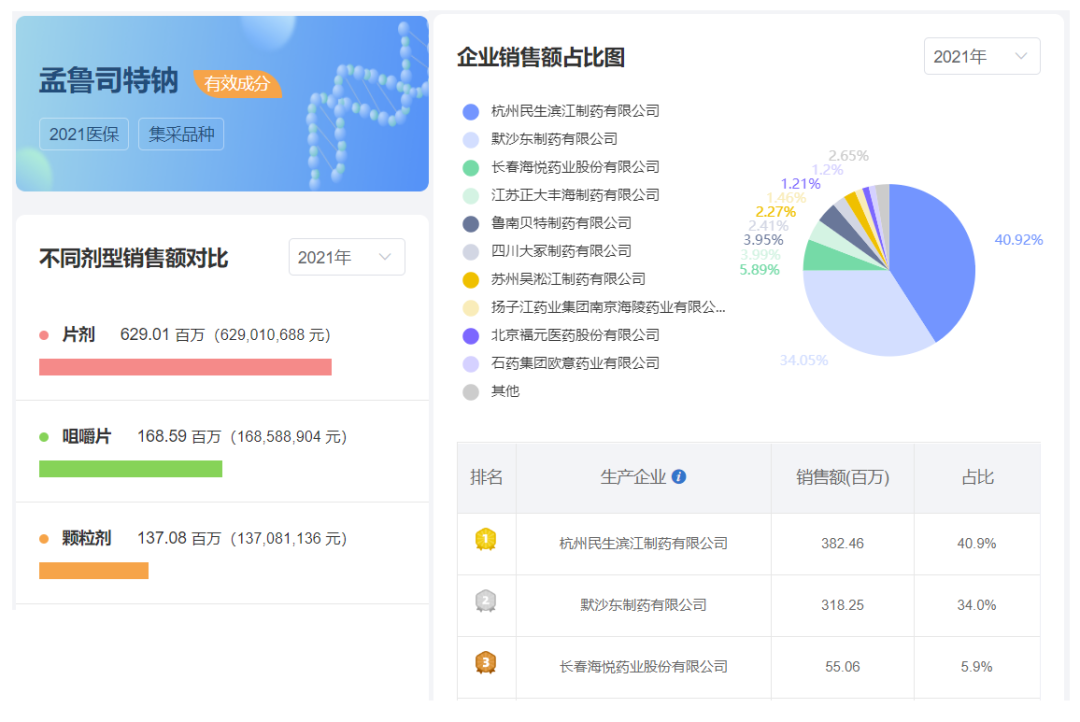The image size is (1080, 722).
Task: Click the 168.59 百万 amount text
Action: [x=179, y=437]
